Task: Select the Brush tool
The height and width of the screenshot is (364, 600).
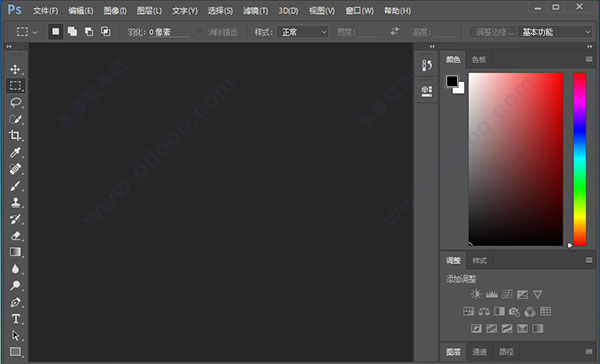Action: coord(15,186)
